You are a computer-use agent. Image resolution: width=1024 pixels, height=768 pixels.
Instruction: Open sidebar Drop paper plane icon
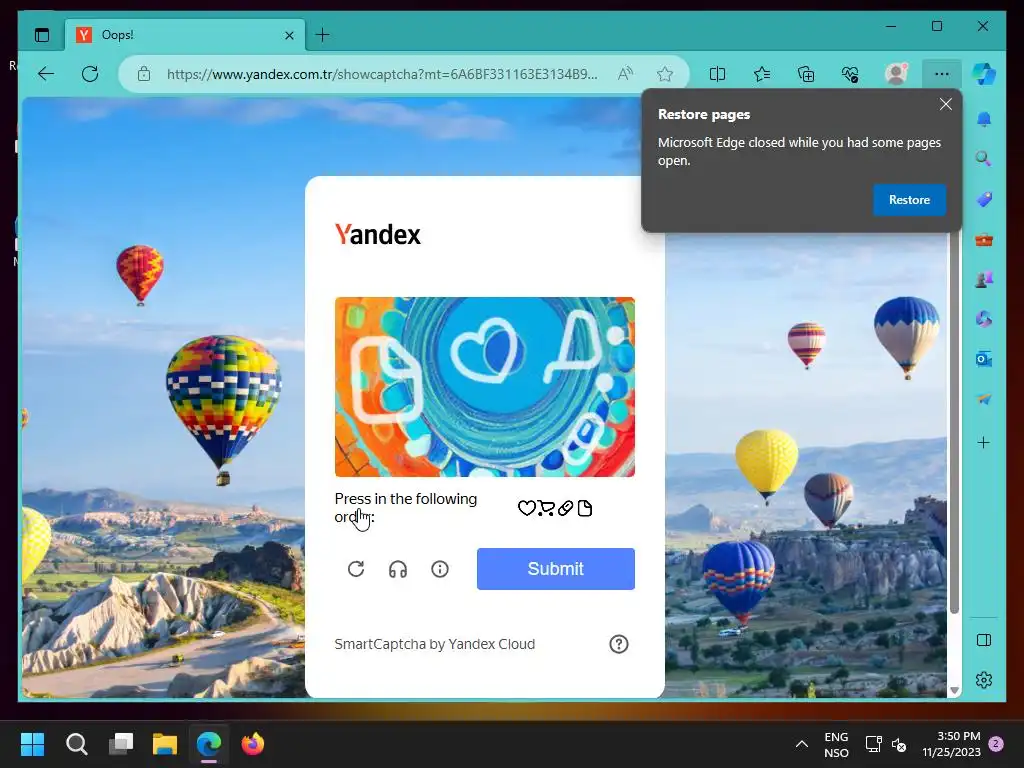click(x=984, y=399)
